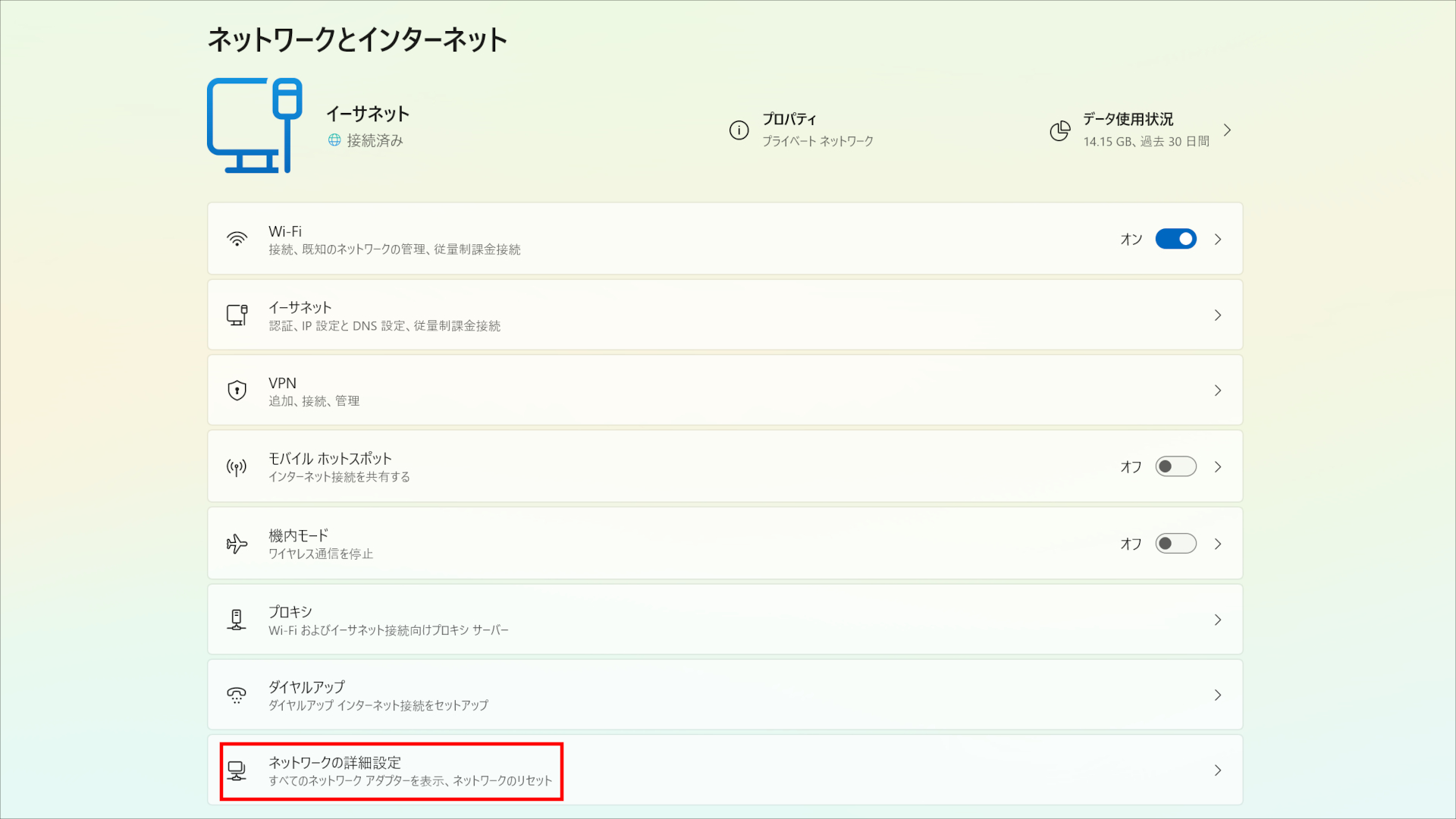Expand the プロキシ settings chevron
The width and height of the screenshot is (1456, 819).
click(1218, 619)
